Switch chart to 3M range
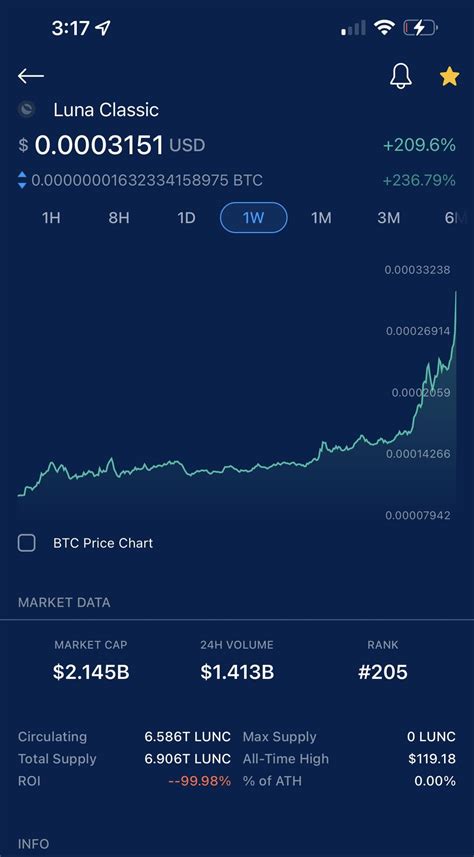 389,218
